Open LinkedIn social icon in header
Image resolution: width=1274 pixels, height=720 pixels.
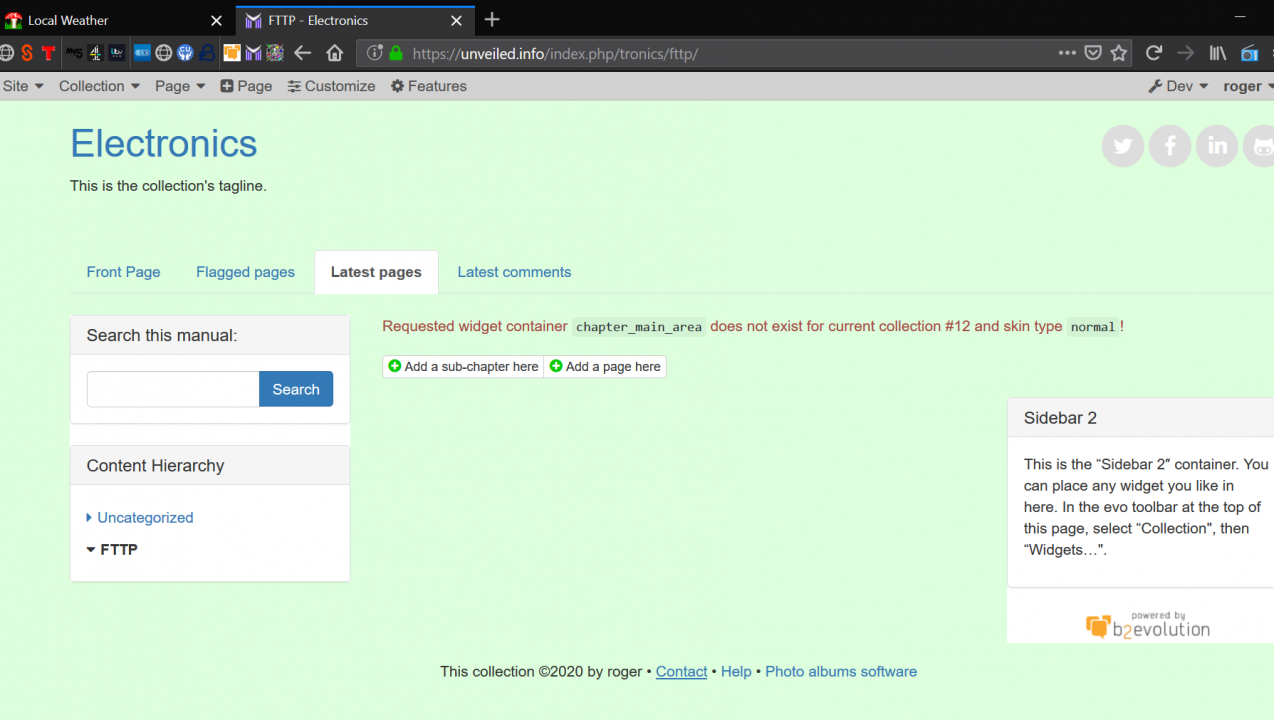(1217, 146)
